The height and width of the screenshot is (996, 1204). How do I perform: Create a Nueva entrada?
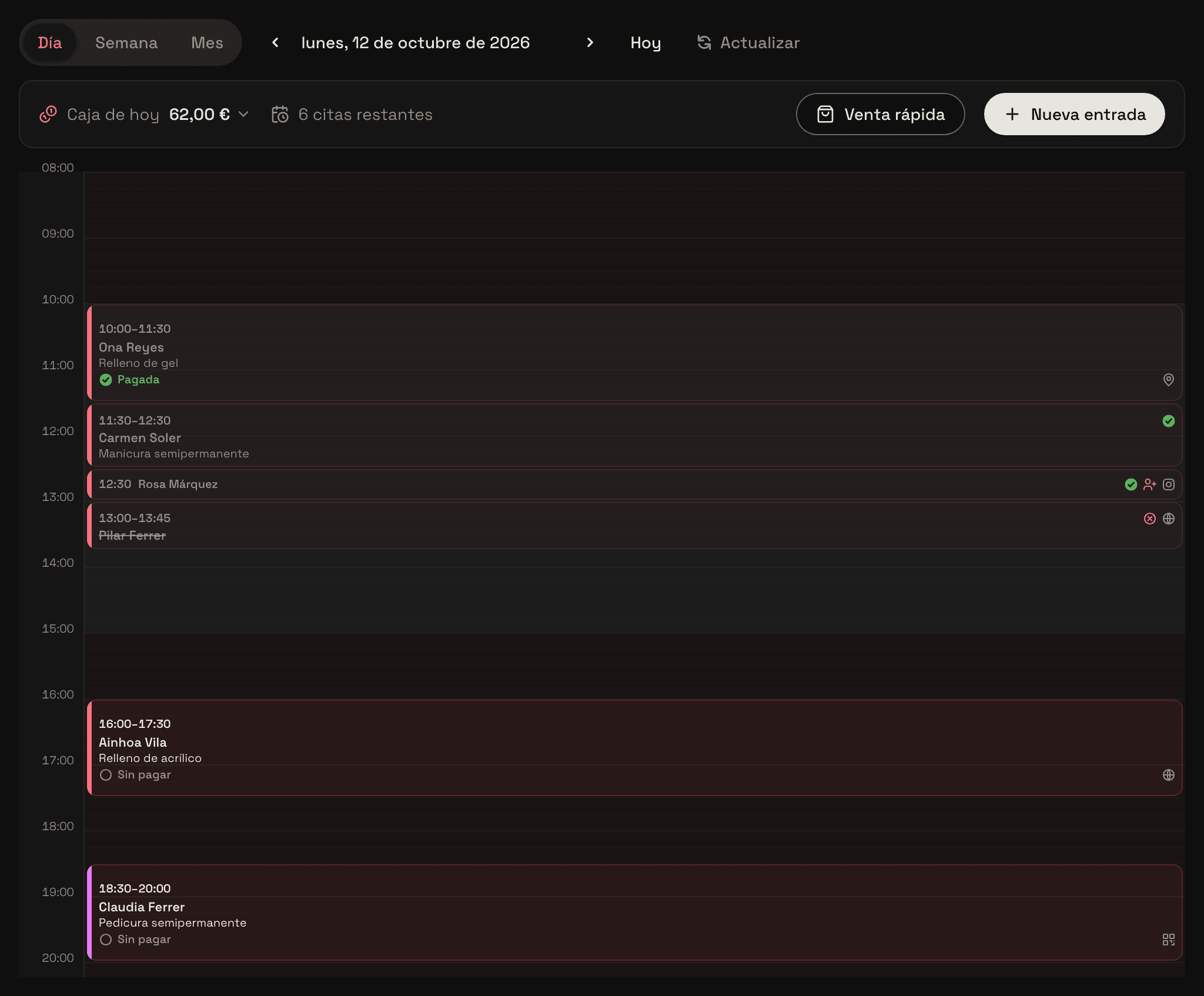pyautogui.click(x=1074, y=114)
